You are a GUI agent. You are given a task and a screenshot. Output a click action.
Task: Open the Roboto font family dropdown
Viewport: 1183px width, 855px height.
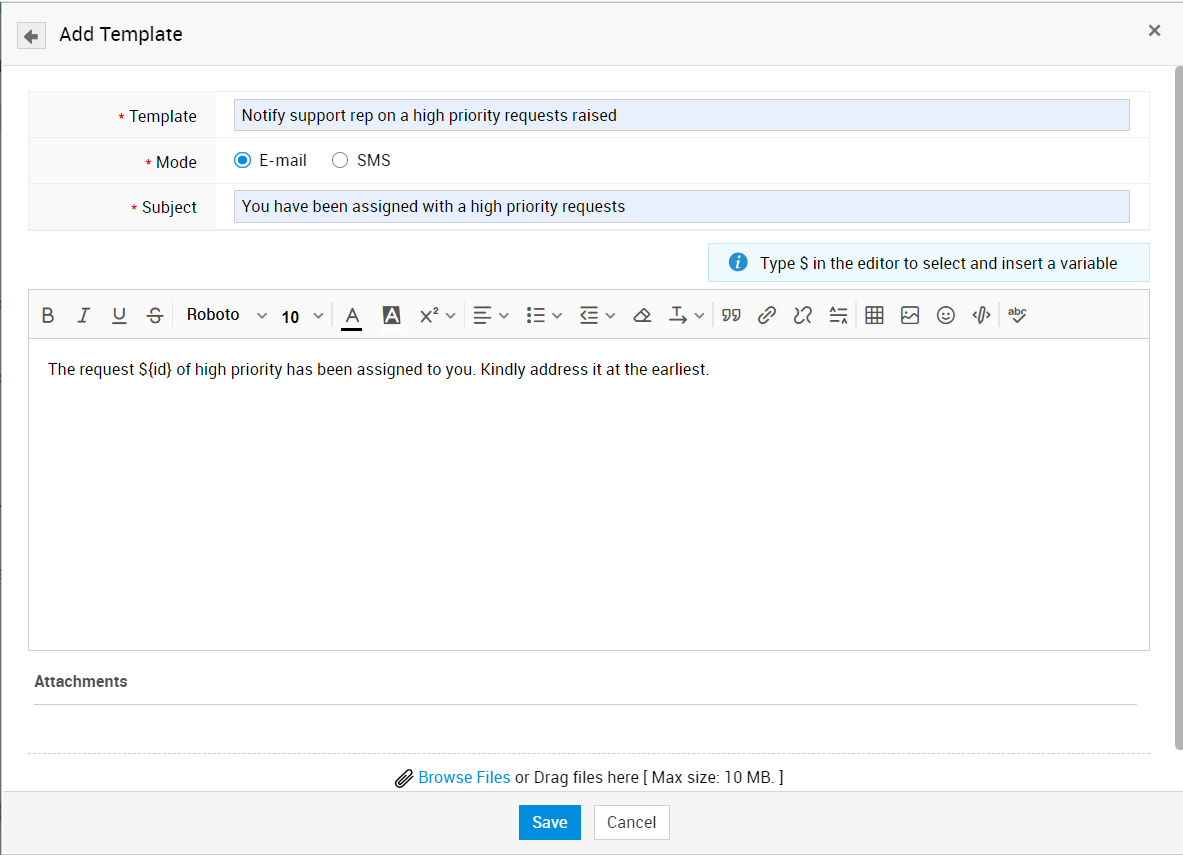(x=227, y=315)
